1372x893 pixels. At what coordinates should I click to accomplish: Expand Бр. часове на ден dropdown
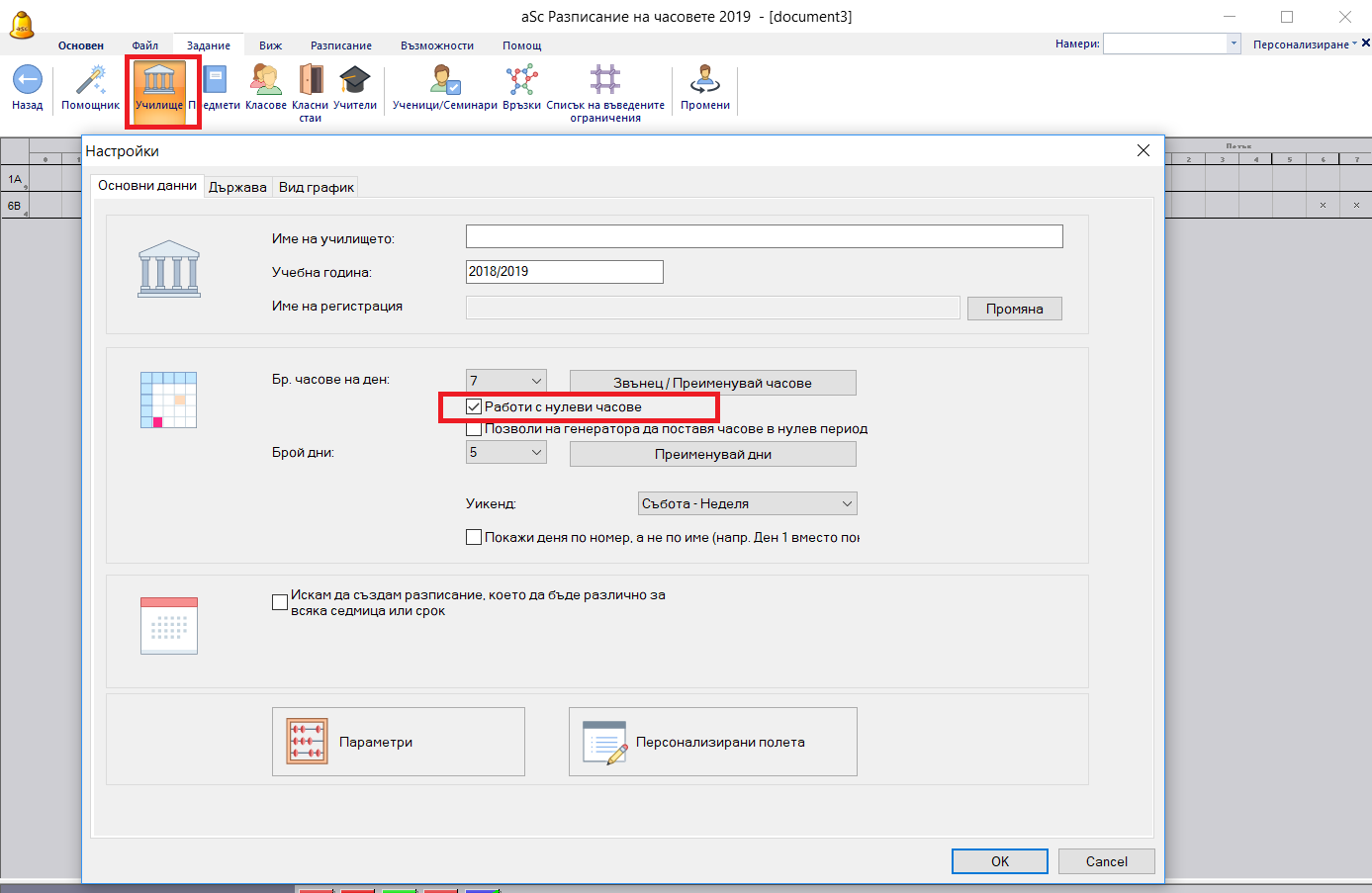(506, 381)
